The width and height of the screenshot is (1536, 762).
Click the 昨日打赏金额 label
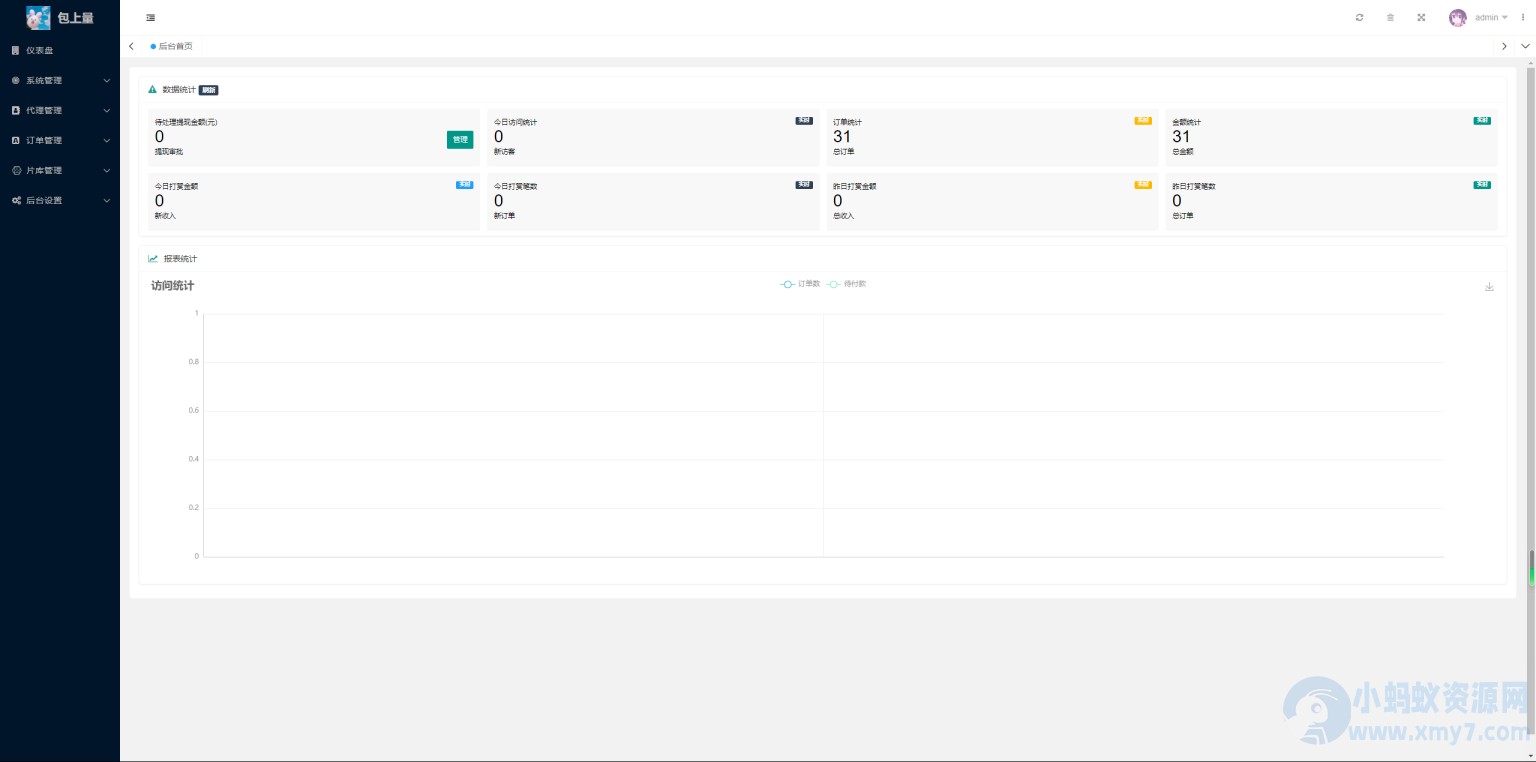click(854, 186)
